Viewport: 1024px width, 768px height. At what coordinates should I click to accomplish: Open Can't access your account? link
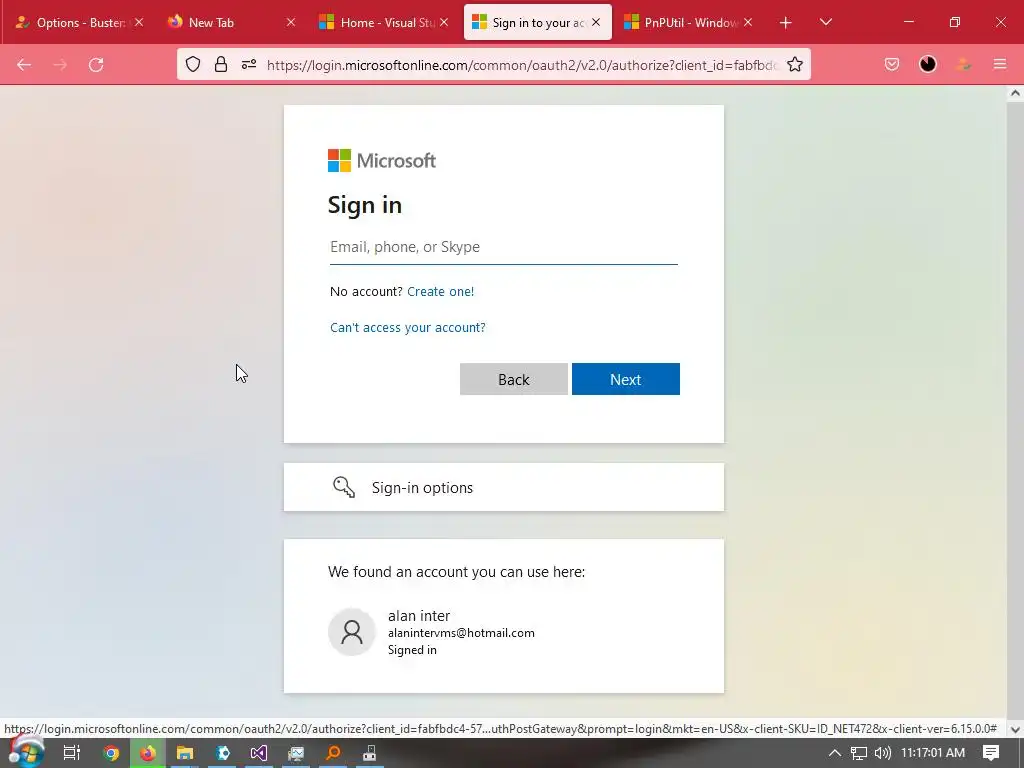[x=408, y=327]
